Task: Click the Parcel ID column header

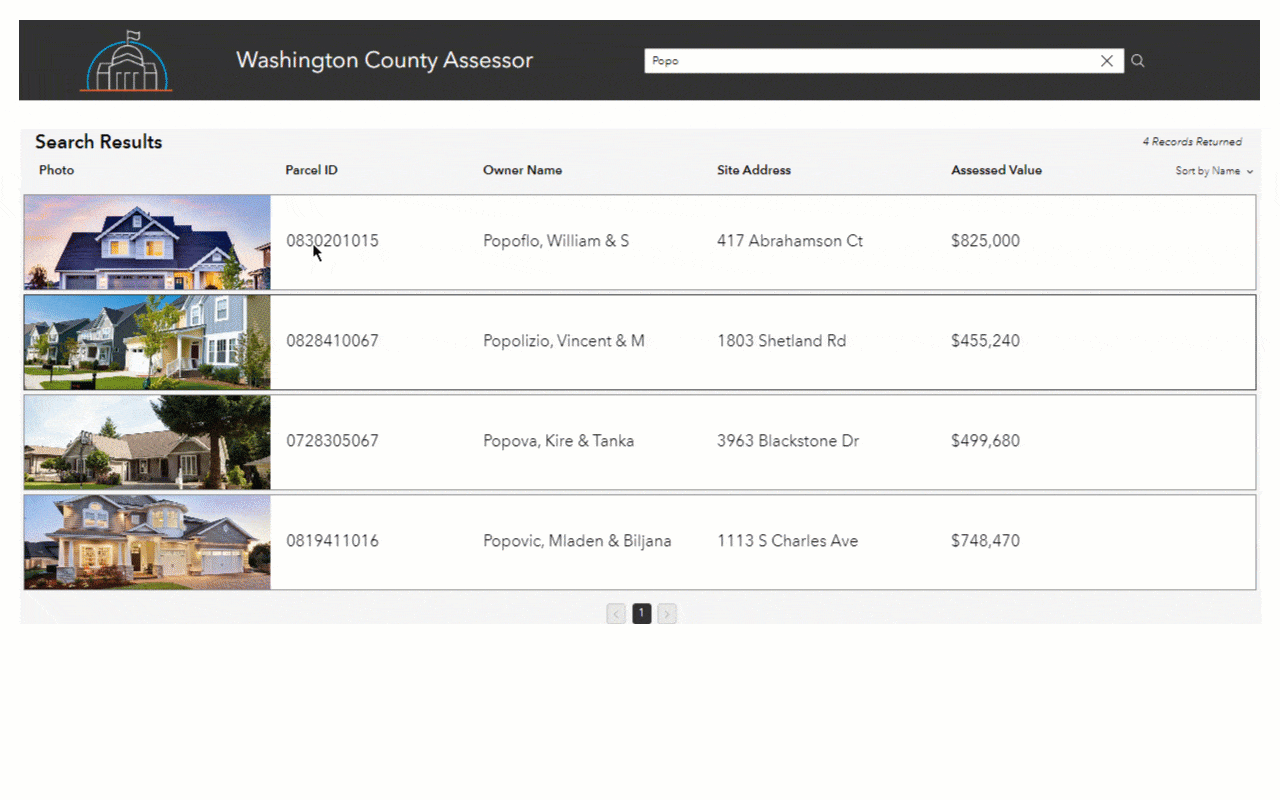Action: click(311, 170)
